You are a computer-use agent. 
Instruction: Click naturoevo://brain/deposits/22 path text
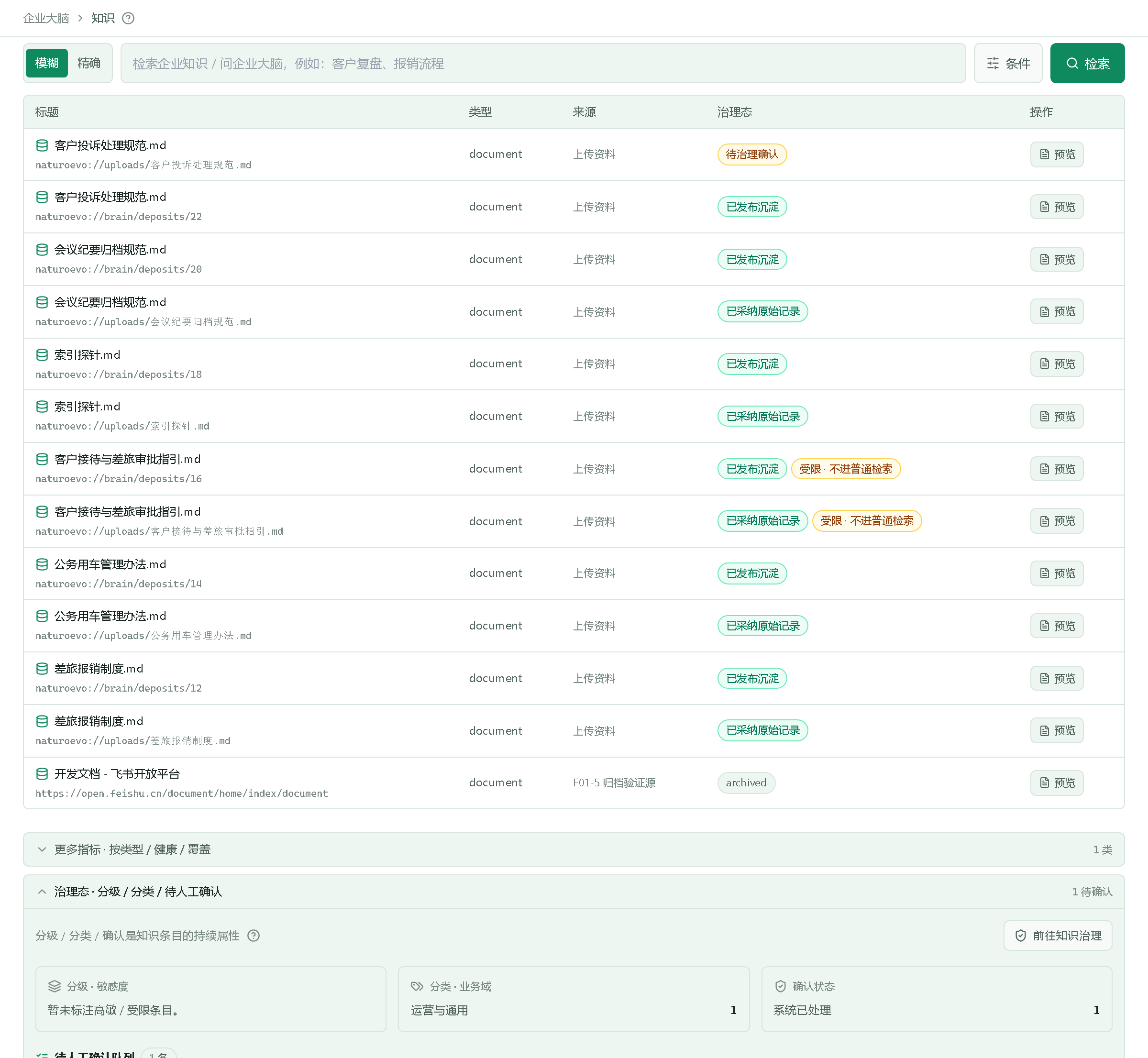[119, 216]
